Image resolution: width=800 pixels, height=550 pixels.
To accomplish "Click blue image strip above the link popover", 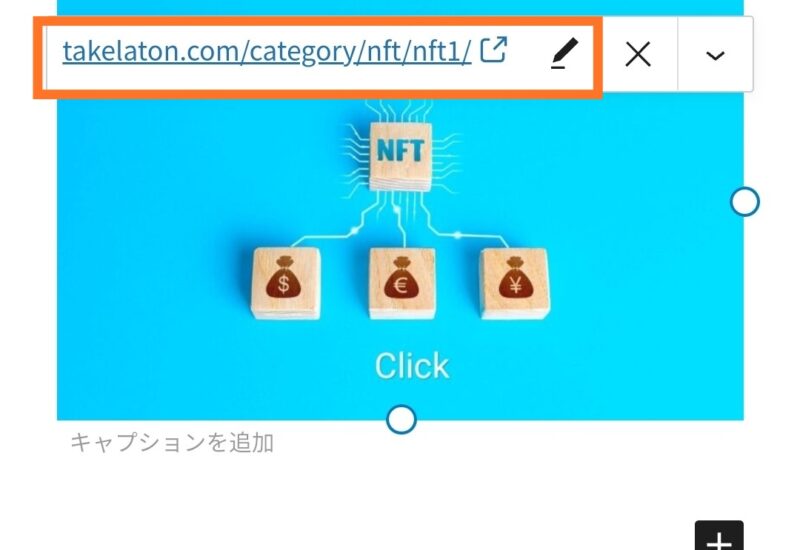I will click(400, 7).
